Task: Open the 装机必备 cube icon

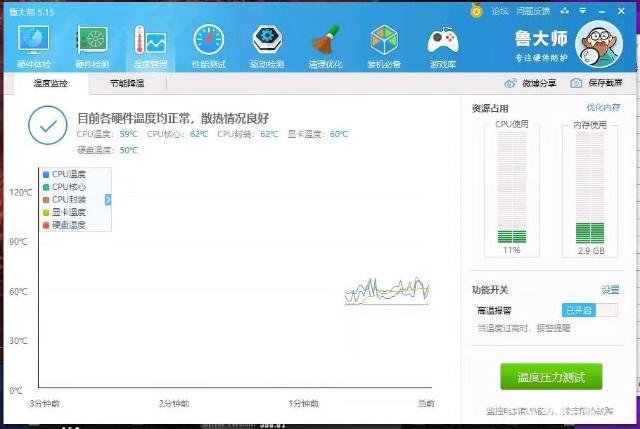Action: (x=384, y=44)
